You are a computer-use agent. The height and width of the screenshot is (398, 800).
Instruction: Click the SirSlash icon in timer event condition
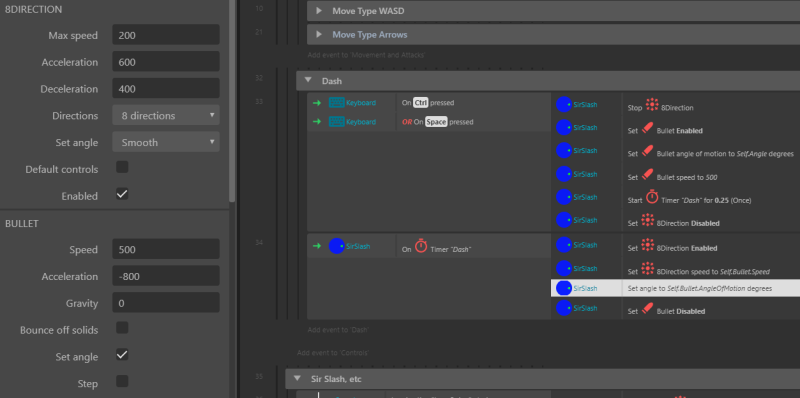[x=337, y=246]
